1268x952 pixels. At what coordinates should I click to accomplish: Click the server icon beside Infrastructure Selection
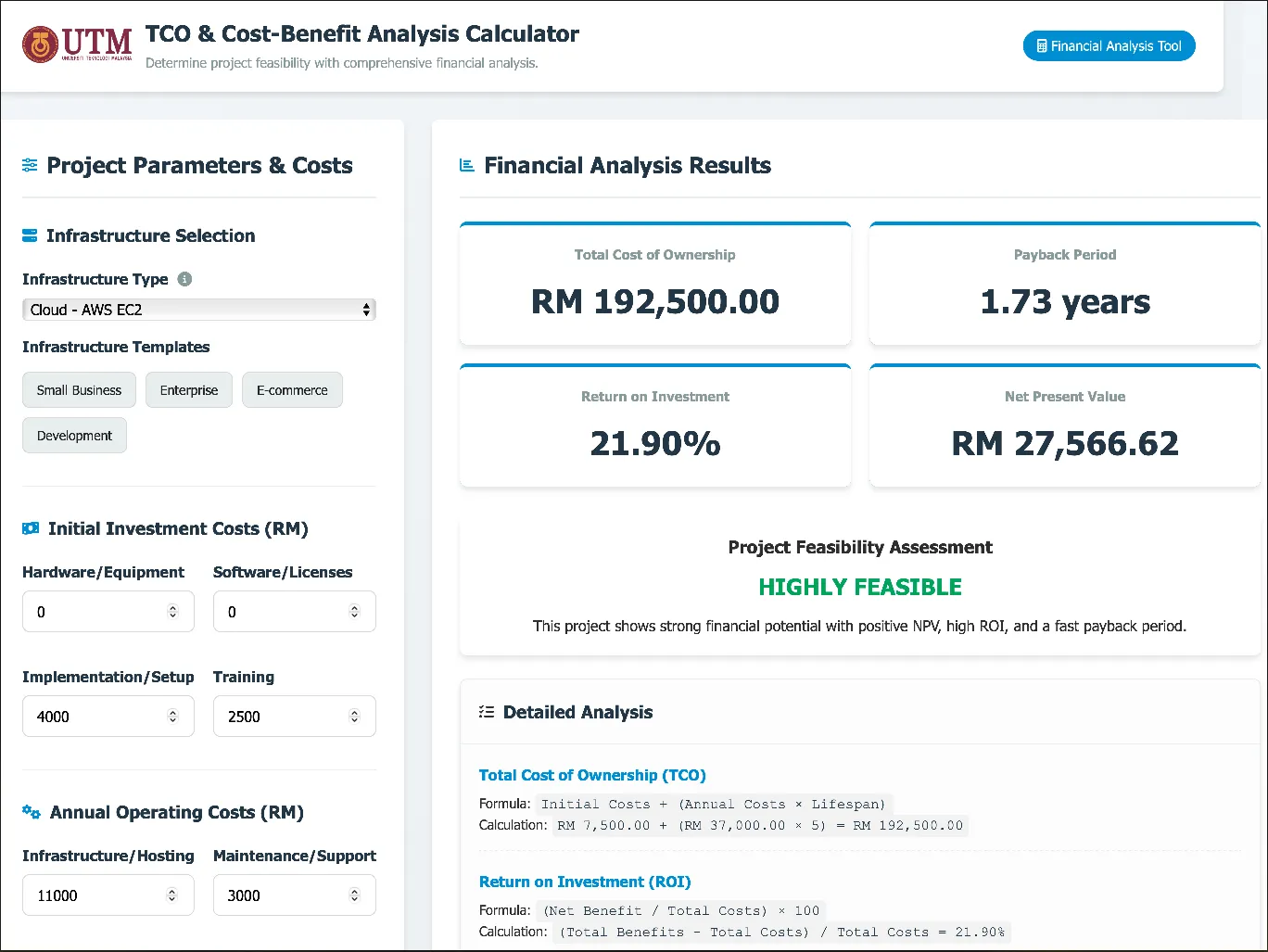pyautogui.click(x=30, y=235)
